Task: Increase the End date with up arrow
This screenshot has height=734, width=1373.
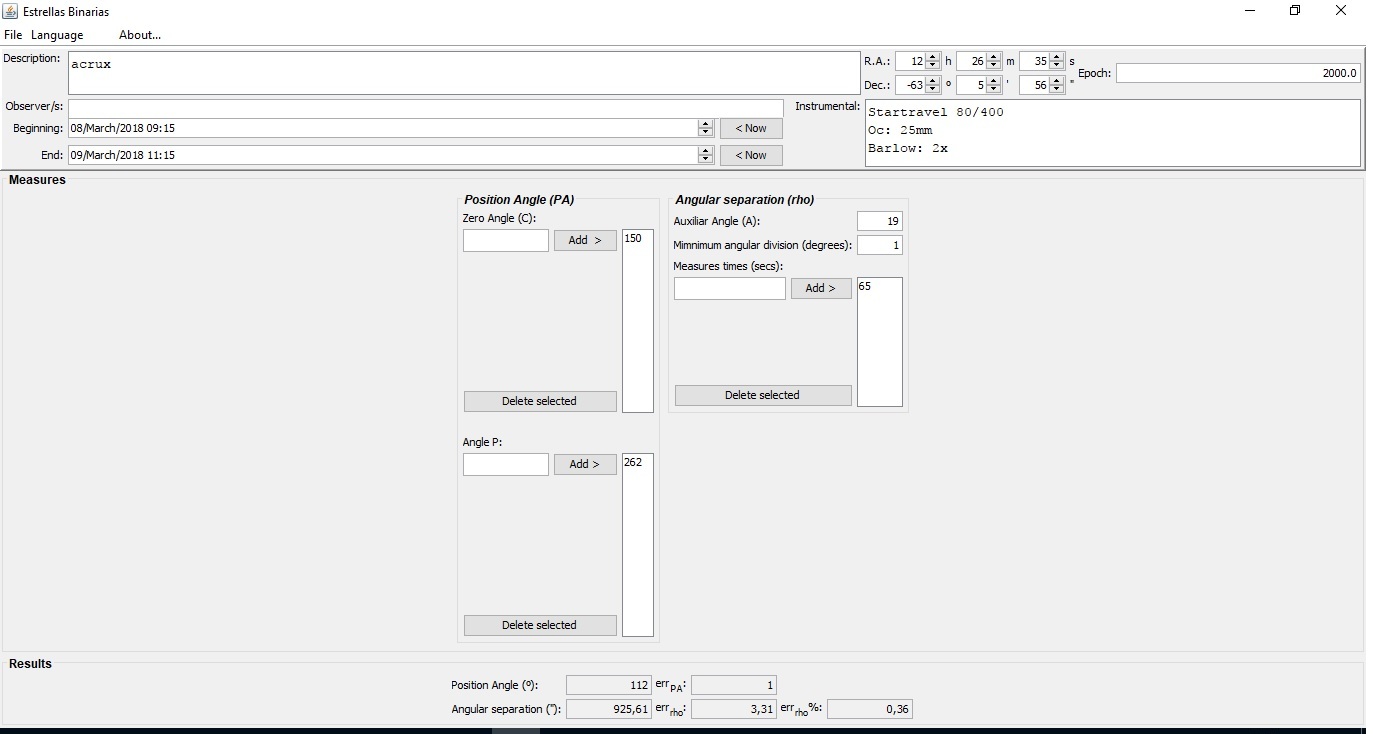Action: (x=706, y=151)
